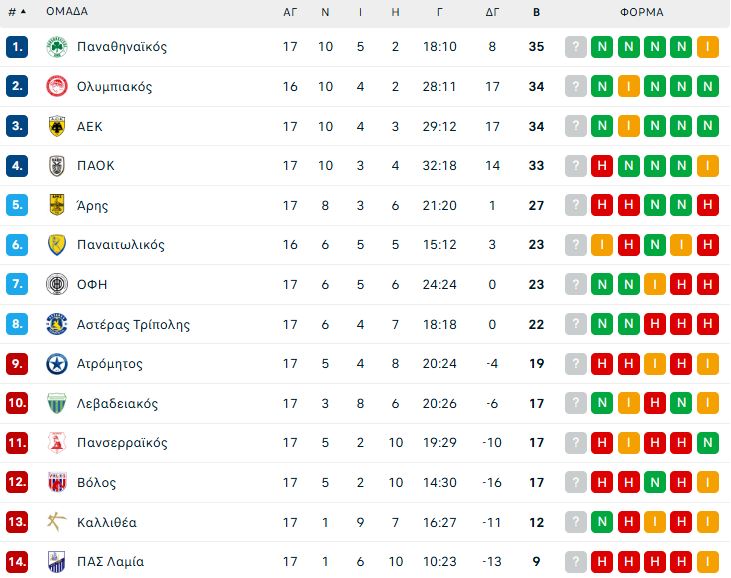Sort standings by the Β points header
Viewport: 731px width, 578px height.
[536, 12]
